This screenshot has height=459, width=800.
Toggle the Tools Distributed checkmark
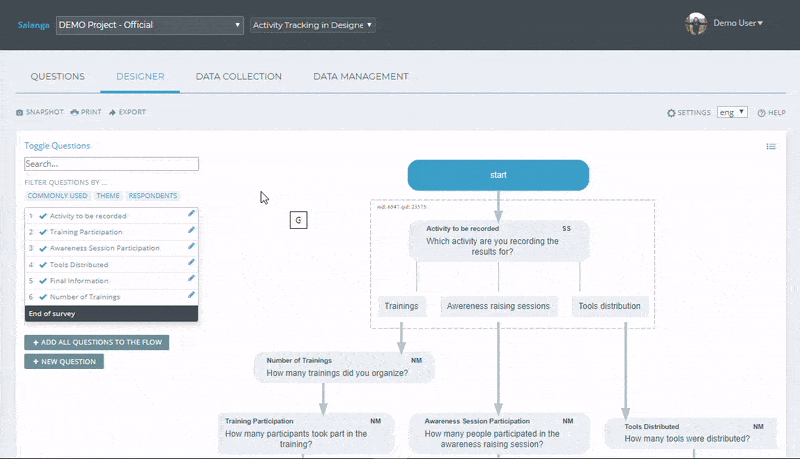(43, 265)
